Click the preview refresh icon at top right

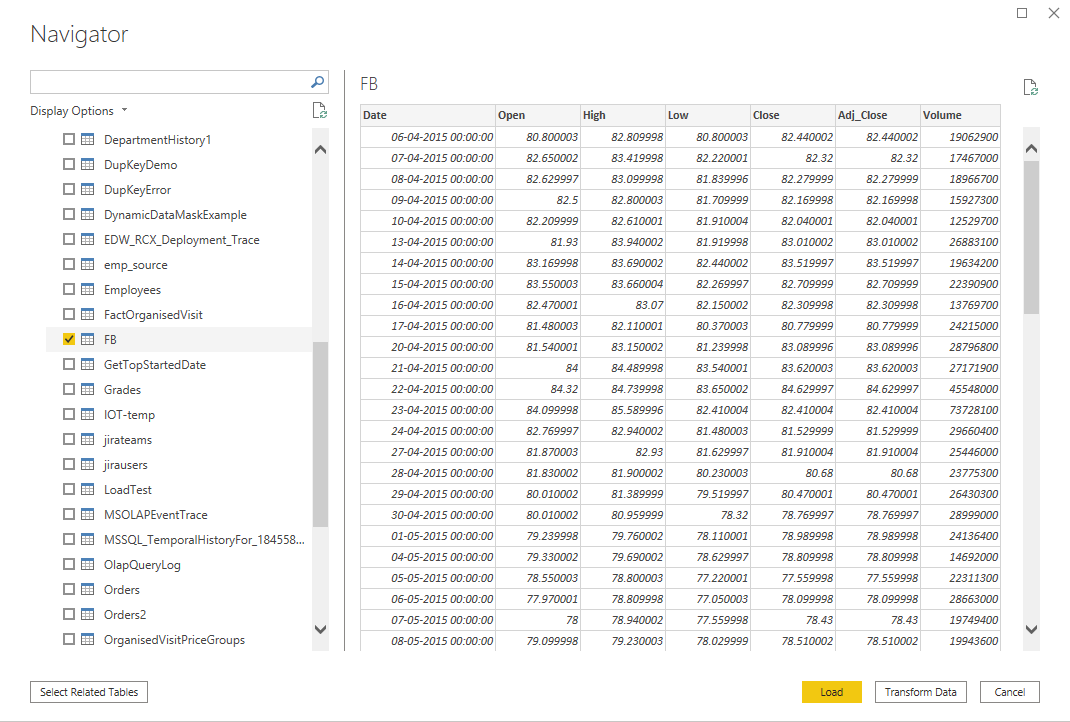1030,87
